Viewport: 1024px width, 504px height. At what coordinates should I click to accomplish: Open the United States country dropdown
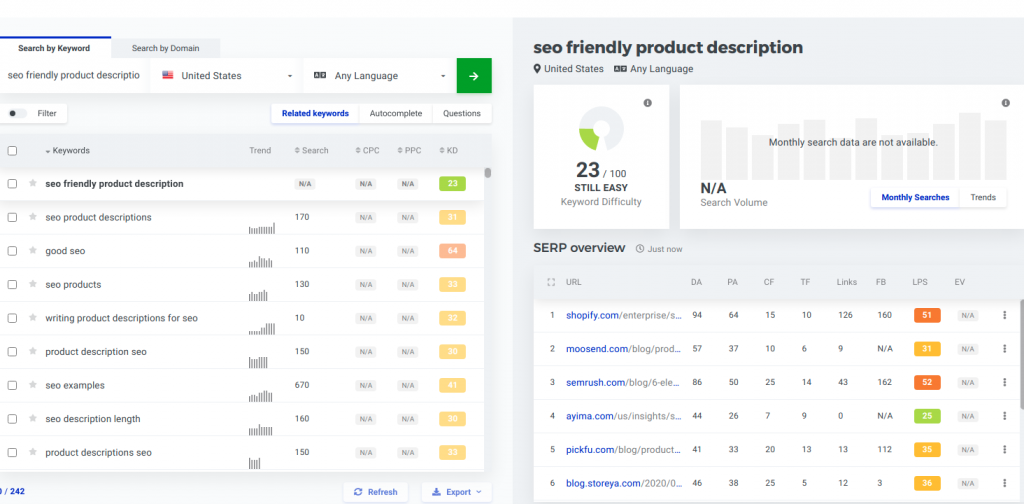(226, 76)
